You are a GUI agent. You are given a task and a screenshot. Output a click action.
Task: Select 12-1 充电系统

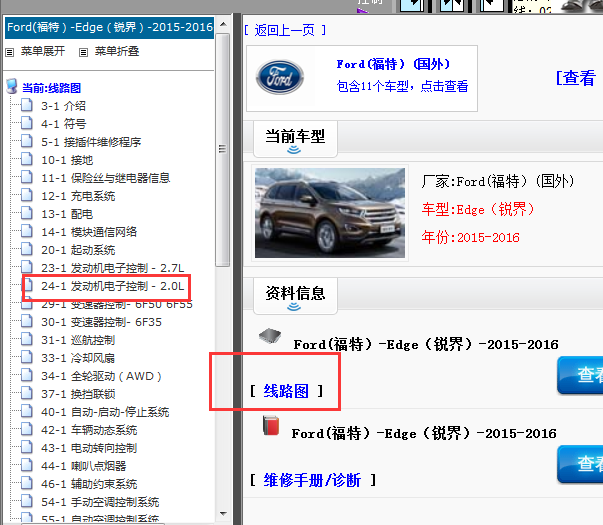coord(78,196)
